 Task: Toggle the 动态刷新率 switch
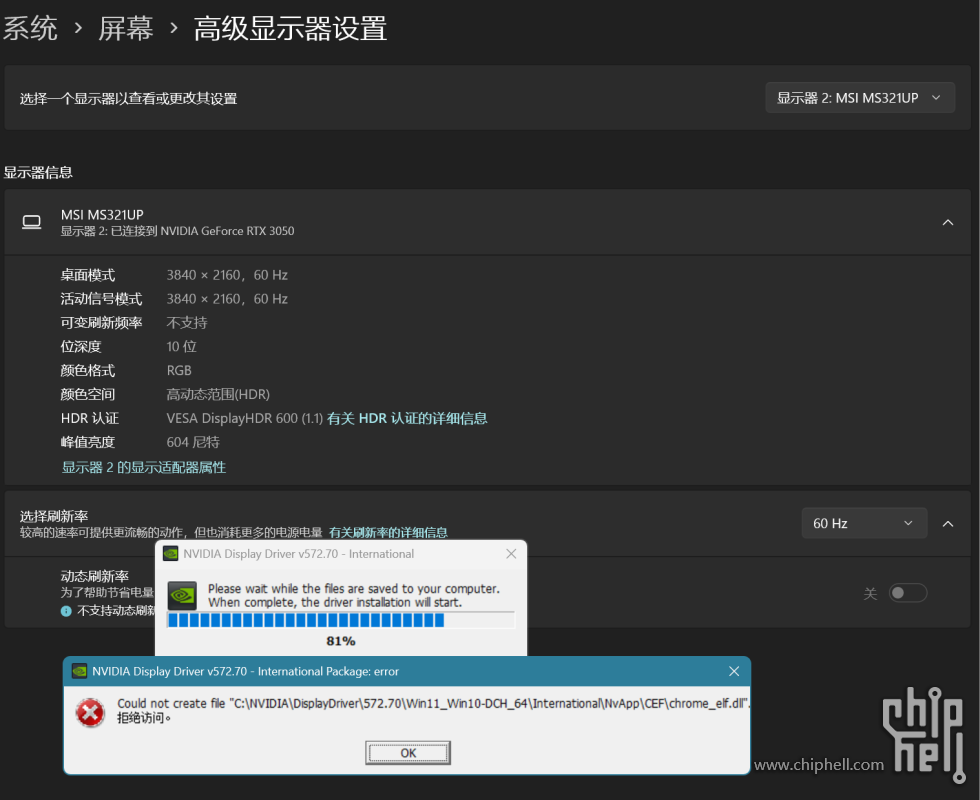pyautogui.click(x=908, y=592)
